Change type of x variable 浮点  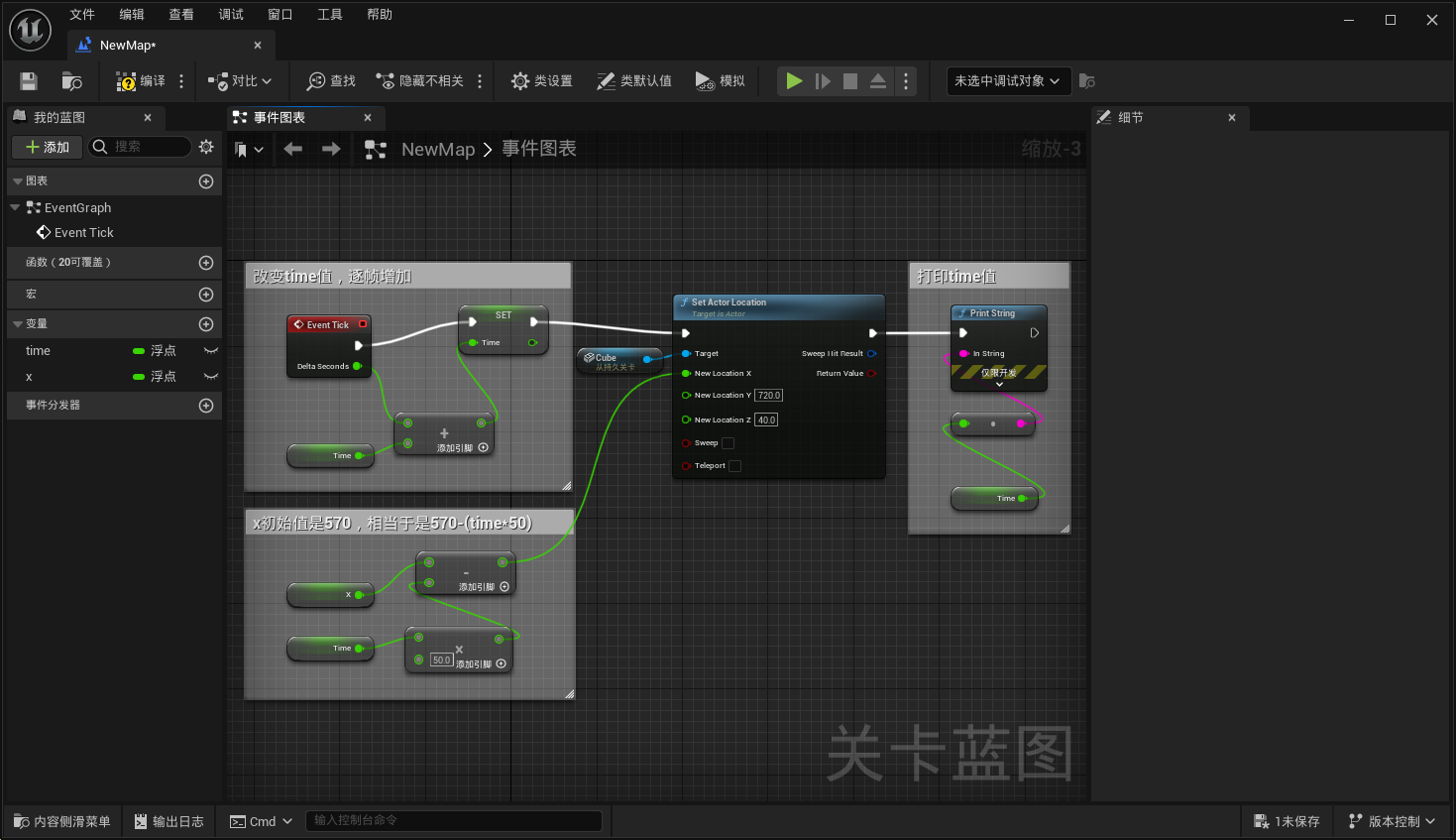156,377
